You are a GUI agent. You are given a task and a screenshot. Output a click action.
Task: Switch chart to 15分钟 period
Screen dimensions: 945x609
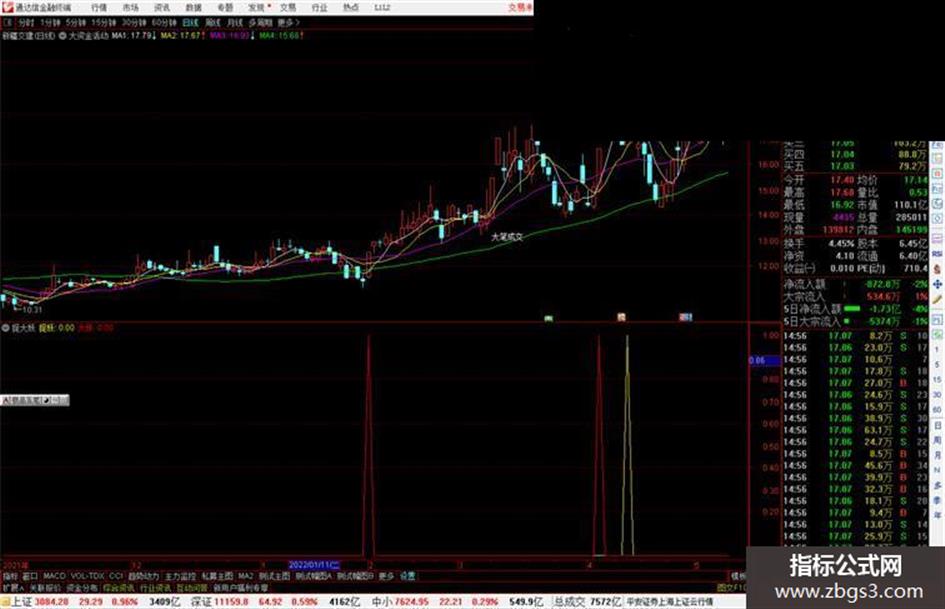(x=104, y=22)
